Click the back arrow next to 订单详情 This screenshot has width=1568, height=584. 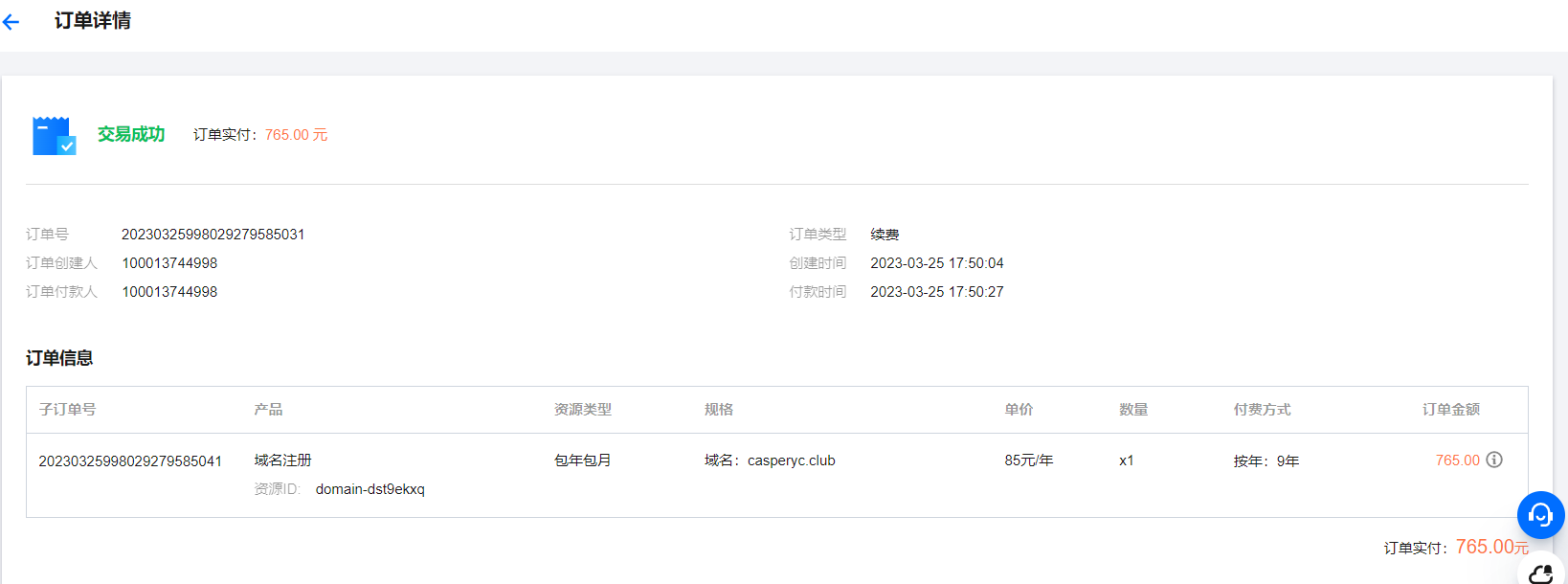point(11,22)
